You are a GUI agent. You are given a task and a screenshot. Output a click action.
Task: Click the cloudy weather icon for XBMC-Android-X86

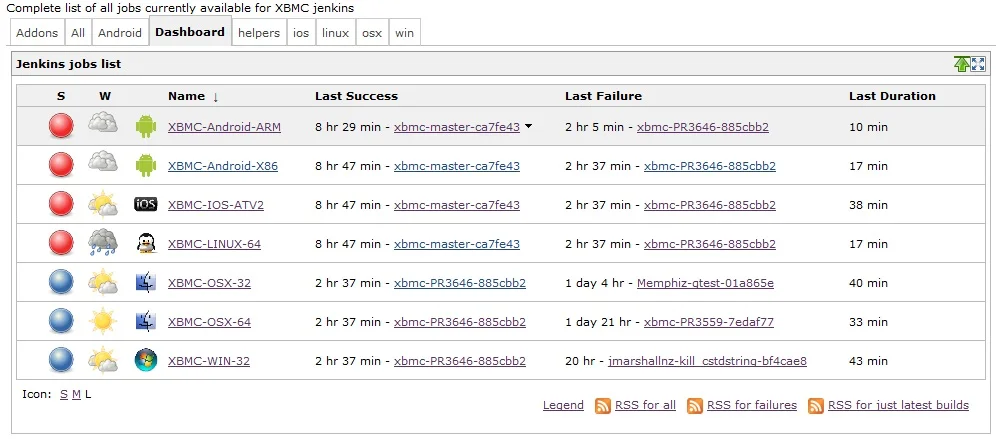click(103, 165)
